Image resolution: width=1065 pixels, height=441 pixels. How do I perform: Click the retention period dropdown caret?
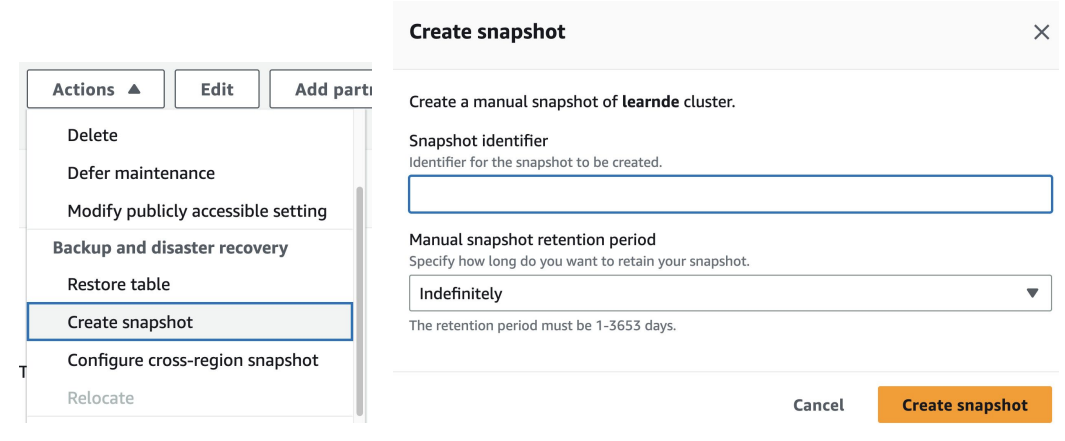(1032, 293)
